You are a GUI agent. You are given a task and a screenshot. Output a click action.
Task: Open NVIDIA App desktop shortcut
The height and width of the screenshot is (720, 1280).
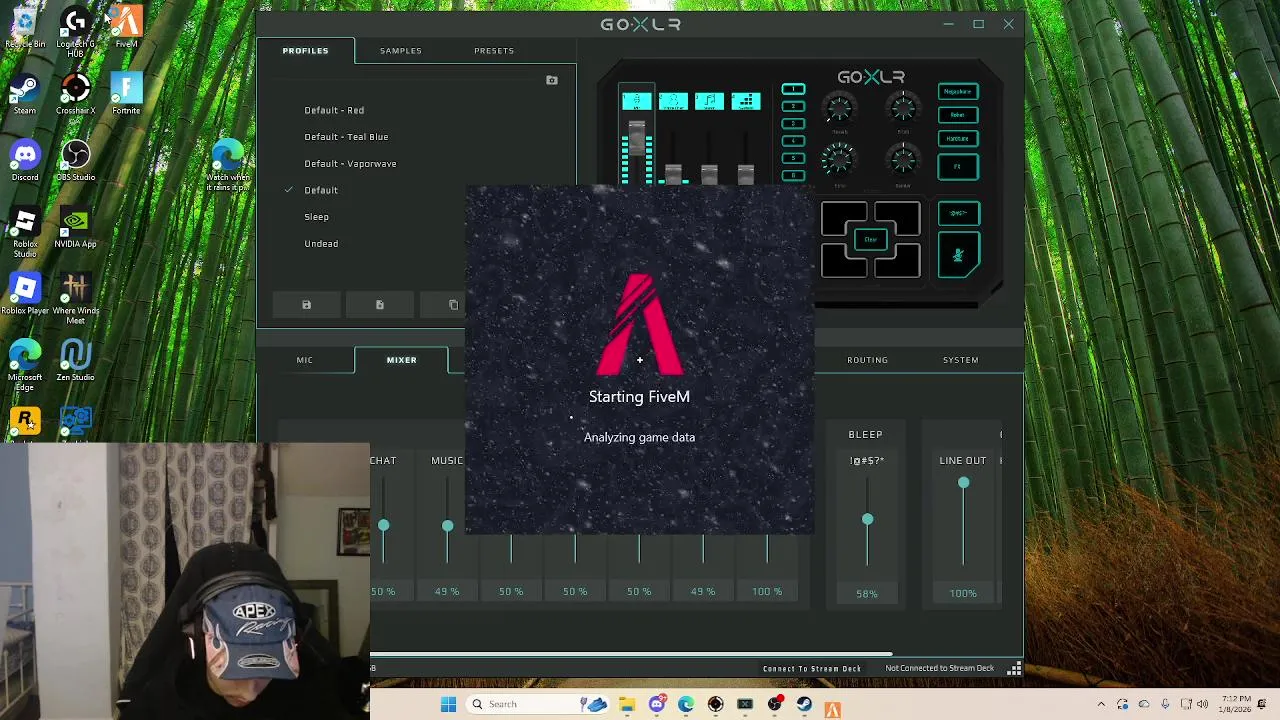[x=75, y=228]
